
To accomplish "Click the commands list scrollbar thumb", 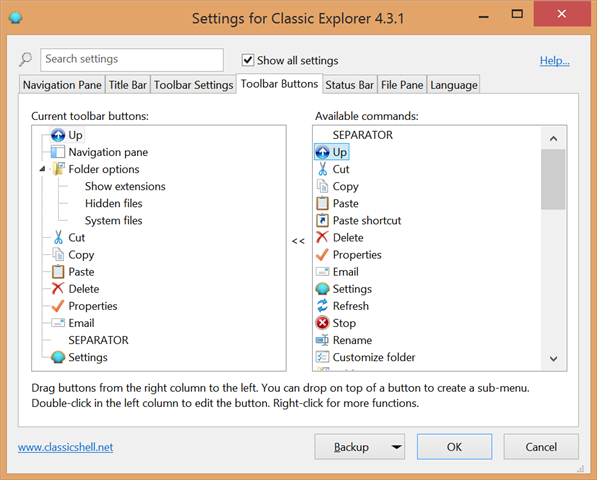I will pos(553,179).
